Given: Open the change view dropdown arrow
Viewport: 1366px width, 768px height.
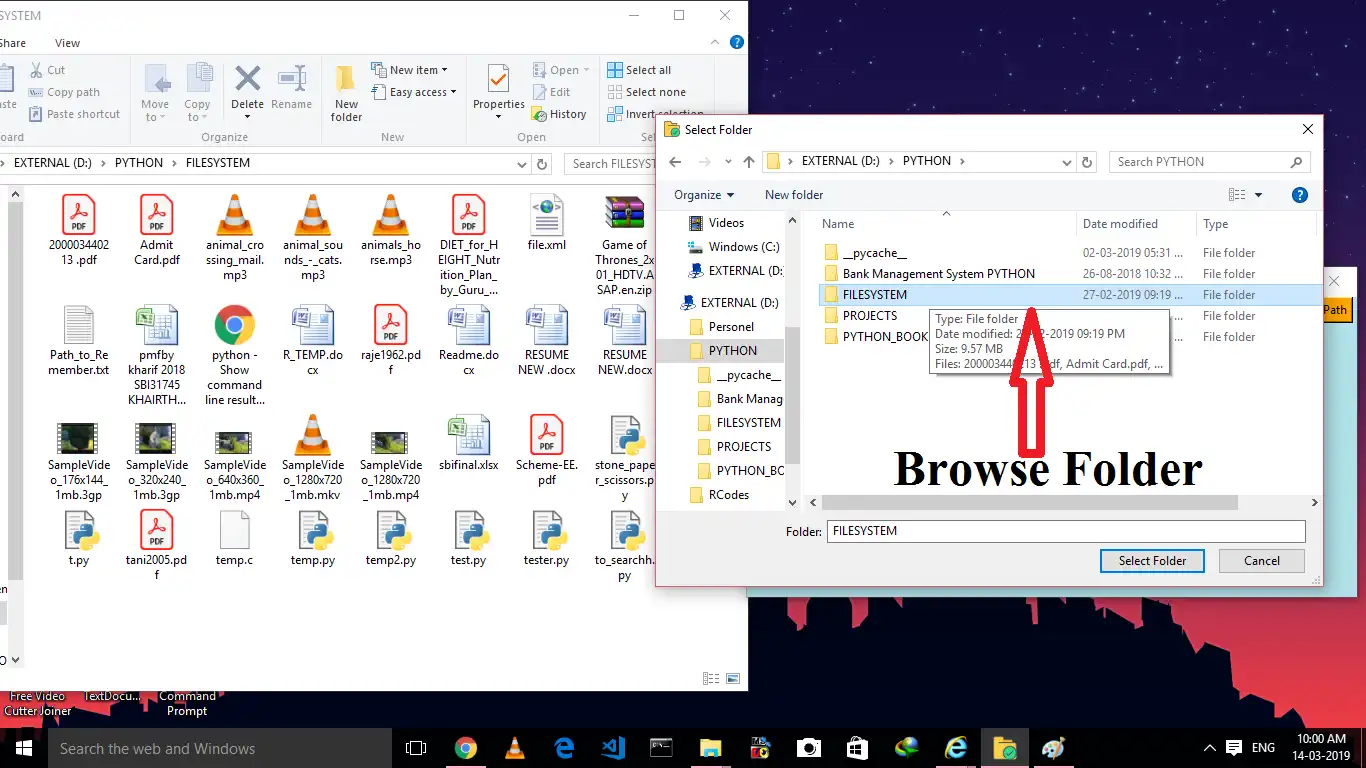Looking at the screenshot, I should coord(1259,195).
